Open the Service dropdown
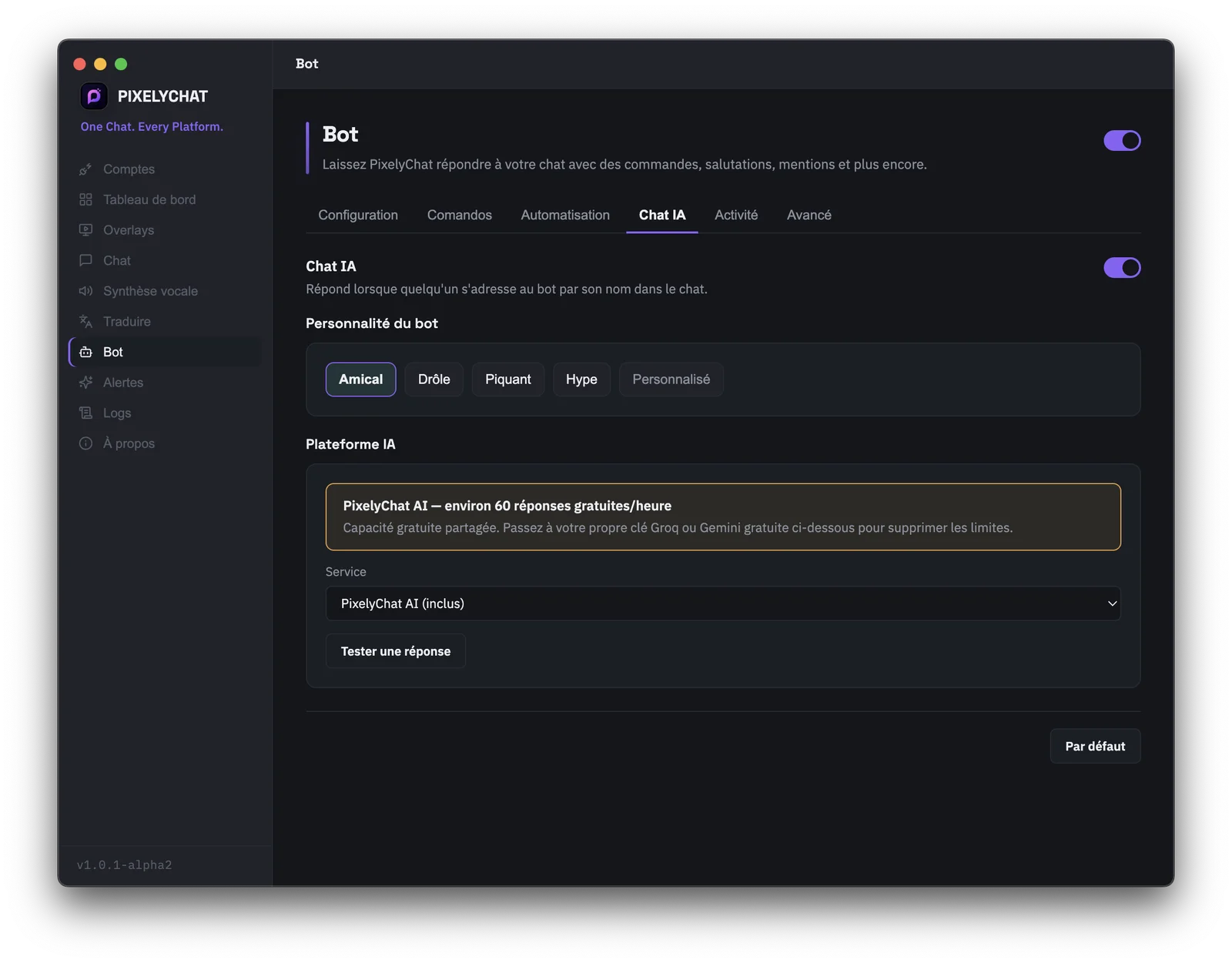This screenshot has width=1232, height=963. pos(723,604)
